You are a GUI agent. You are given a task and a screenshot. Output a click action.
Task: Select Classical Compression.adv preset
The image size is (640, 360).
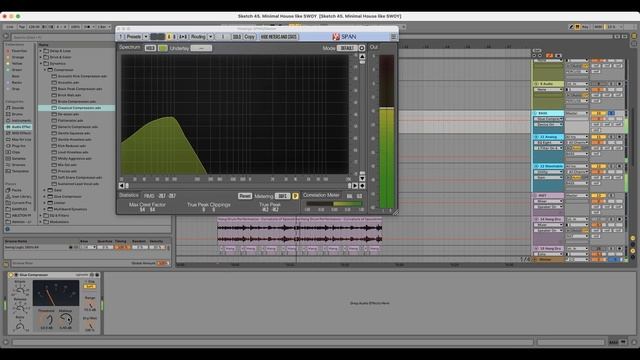pyautogui.click(x=77, y=108)
